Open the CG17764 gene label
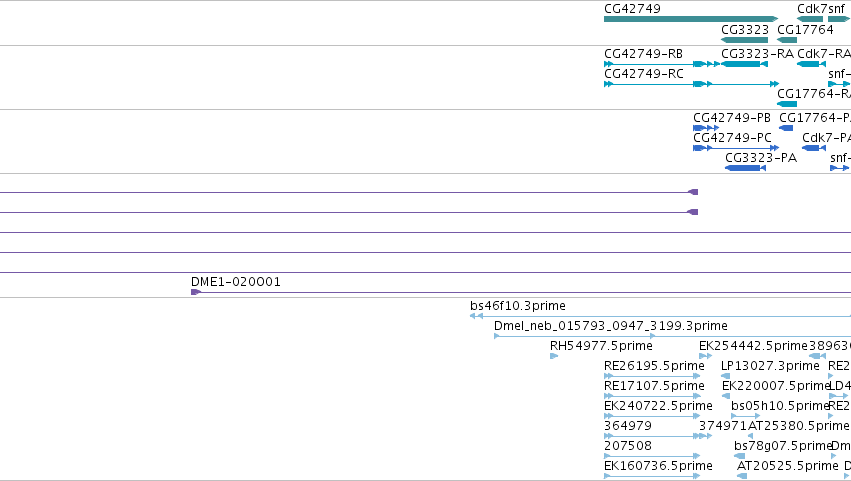851x481 pixels. [805, 30]
